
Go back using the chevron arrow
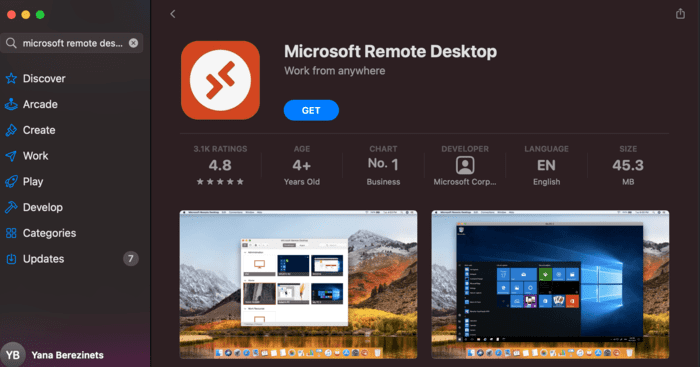[x=173, y=14]
